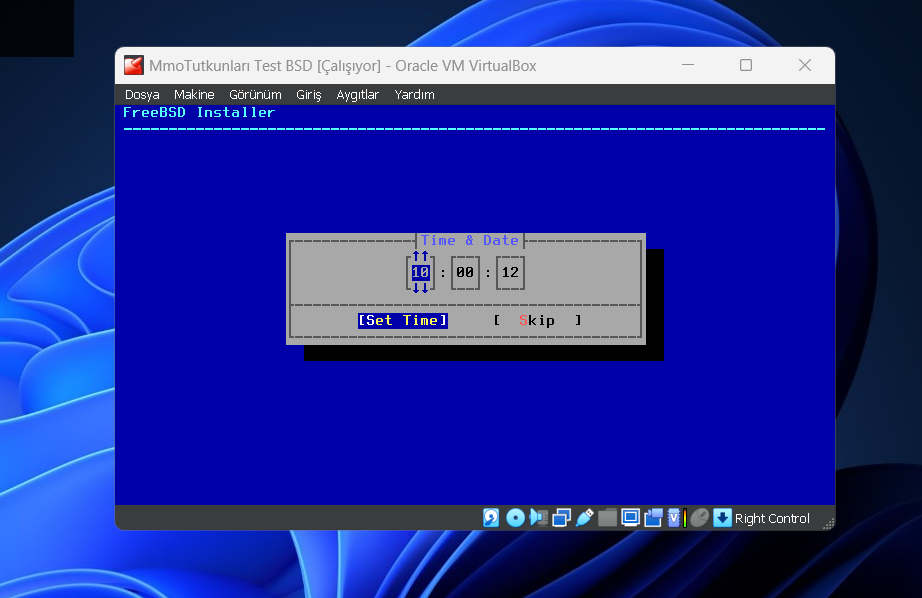Screen dimensions: 922x598
Task: Click the keyboard capture arrow icon
Action: click(722, 518)
